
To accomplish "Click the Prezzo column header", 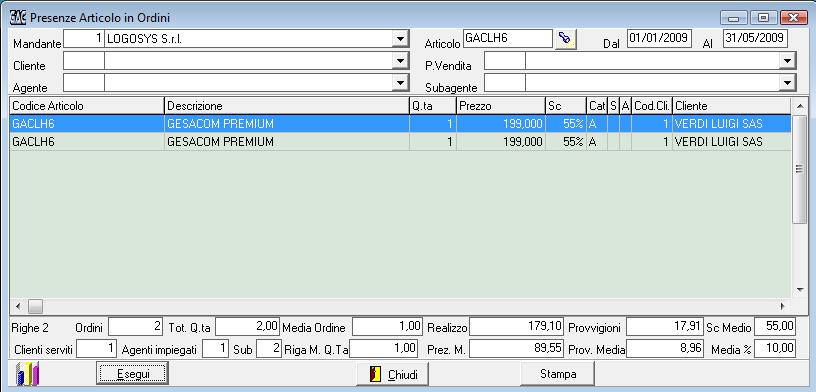I will click(501, 106).
